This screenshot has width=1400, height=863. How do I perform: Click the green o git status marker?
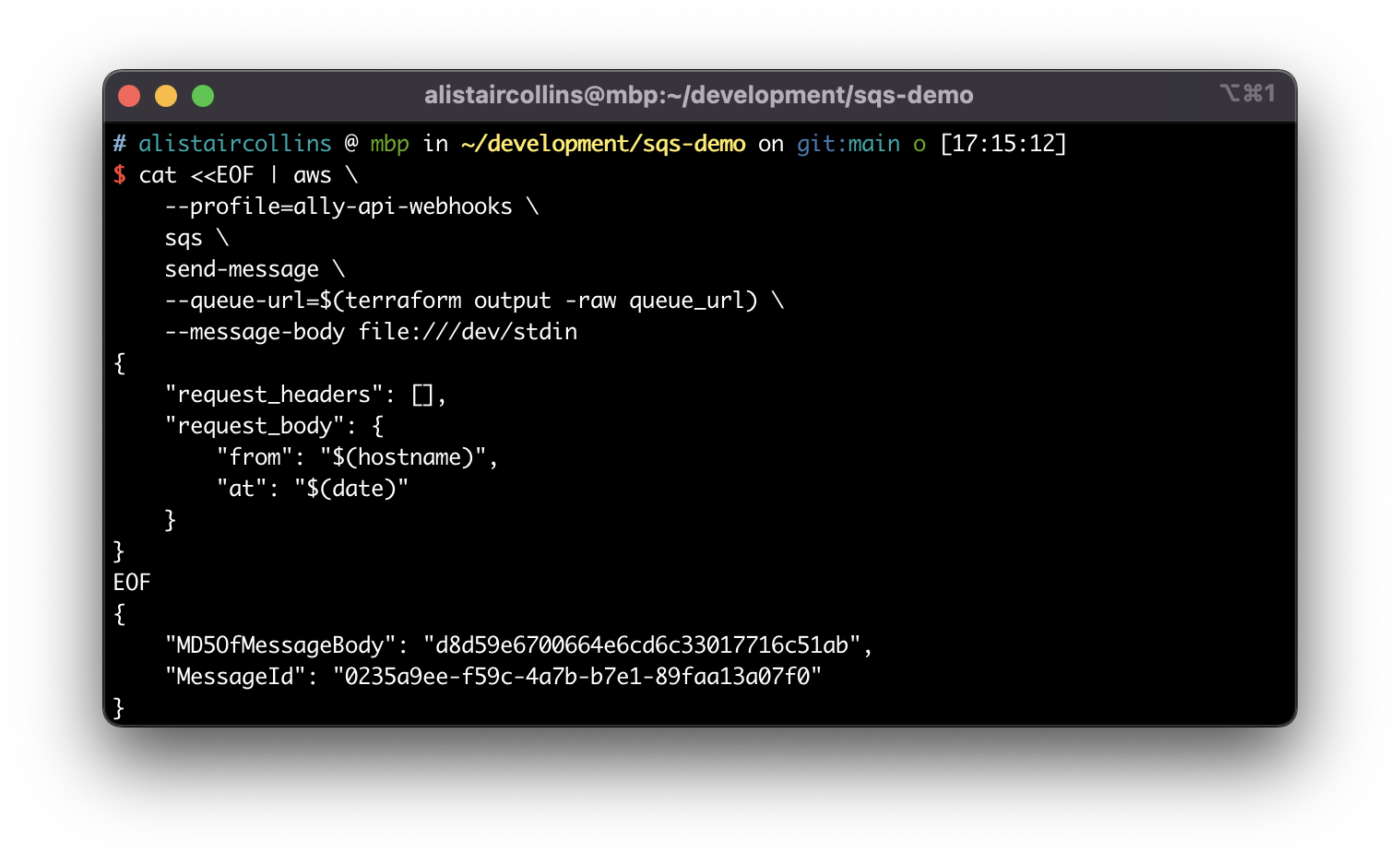[919, 145]
